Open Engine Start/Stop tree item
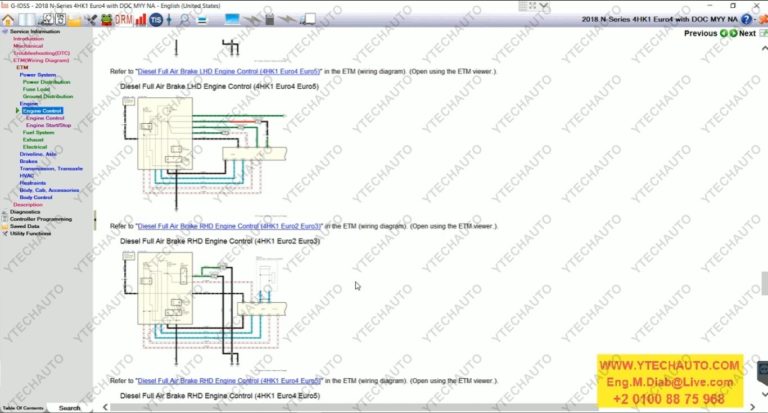 [48, 125]
